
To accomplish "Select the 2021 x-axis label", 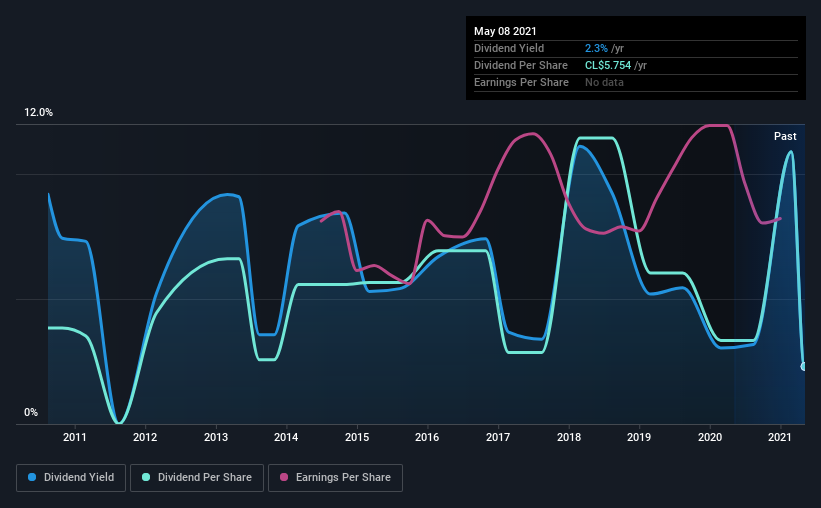I will click(780, 437).
